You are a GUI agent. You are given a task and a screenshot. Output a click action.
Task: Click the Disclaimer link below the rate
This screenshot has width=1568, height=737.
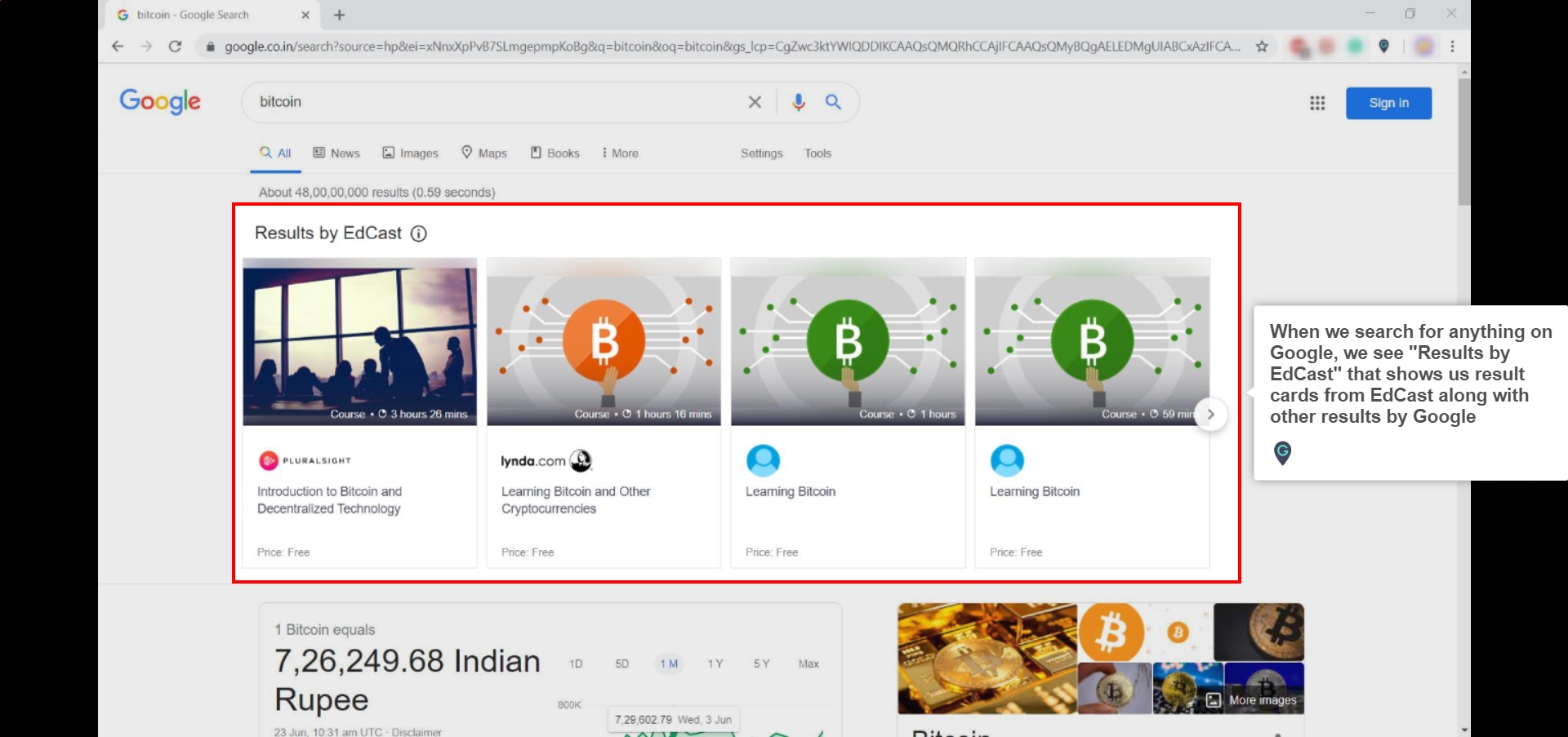(416, 732)
